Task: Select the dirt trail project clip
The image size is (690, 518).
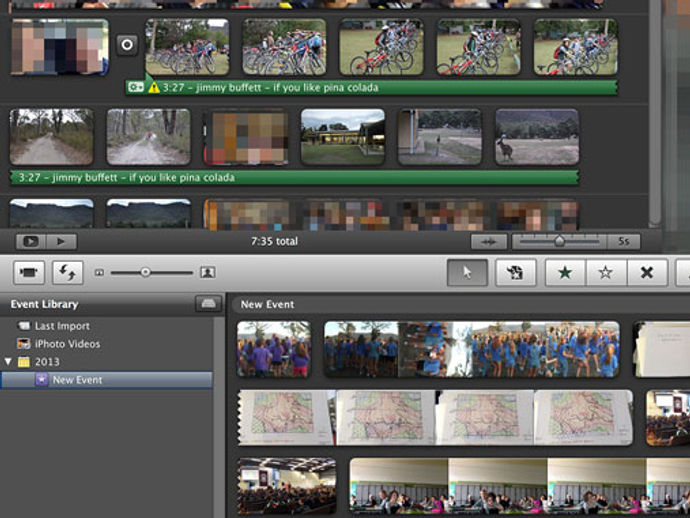Action: [51, 137]
